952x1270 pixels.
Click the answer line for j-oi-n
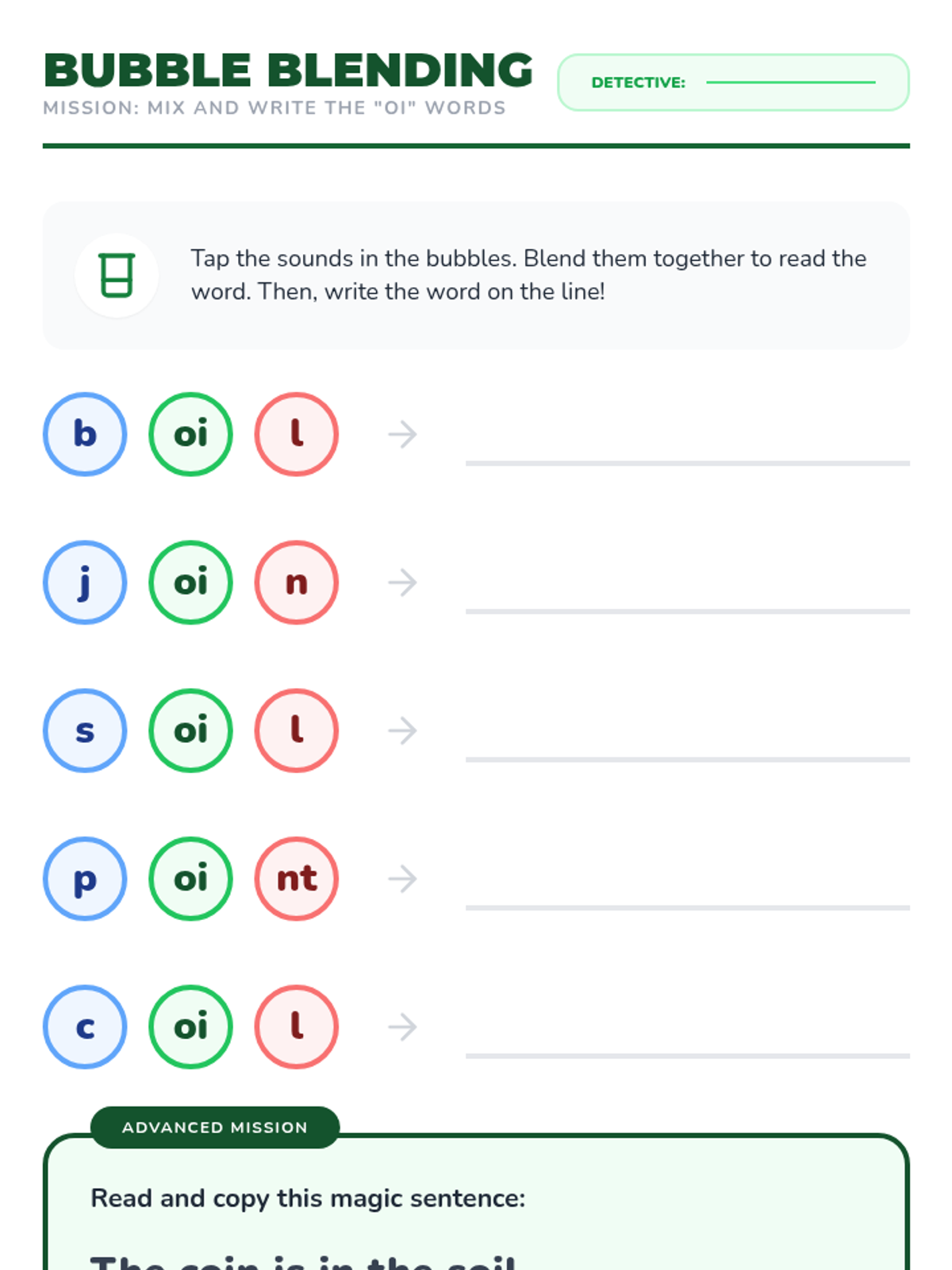click(x=688, y=611)
